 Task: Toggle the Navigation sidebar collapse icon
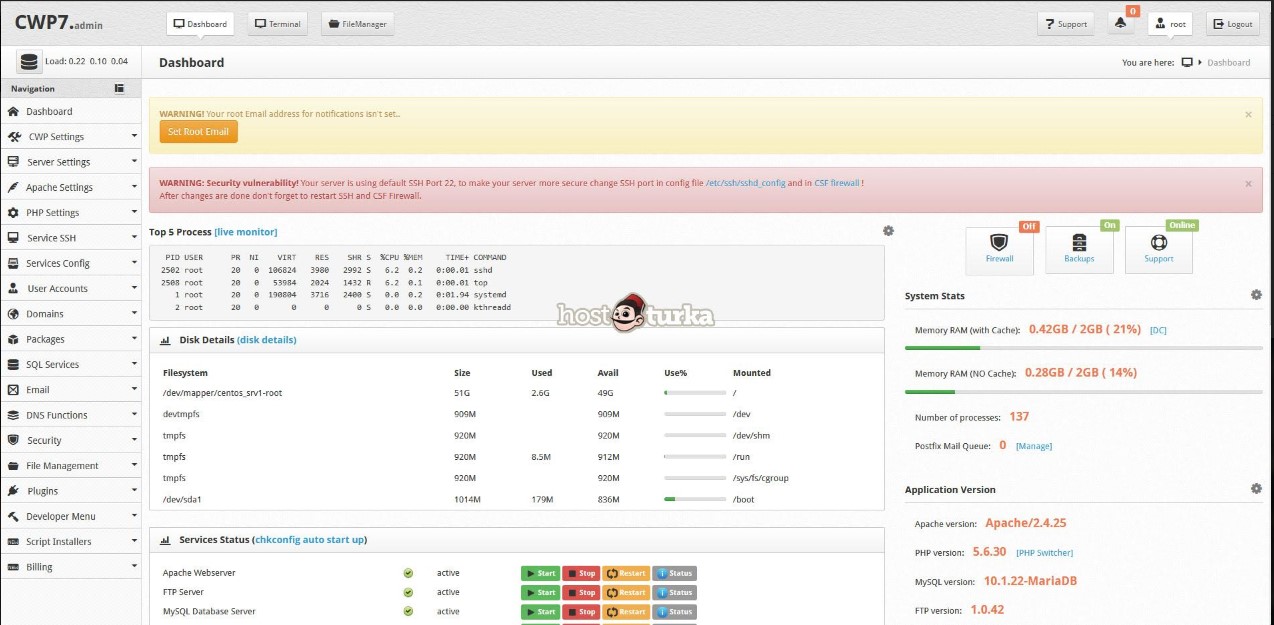pyautogui.click(x=120, y=88)
